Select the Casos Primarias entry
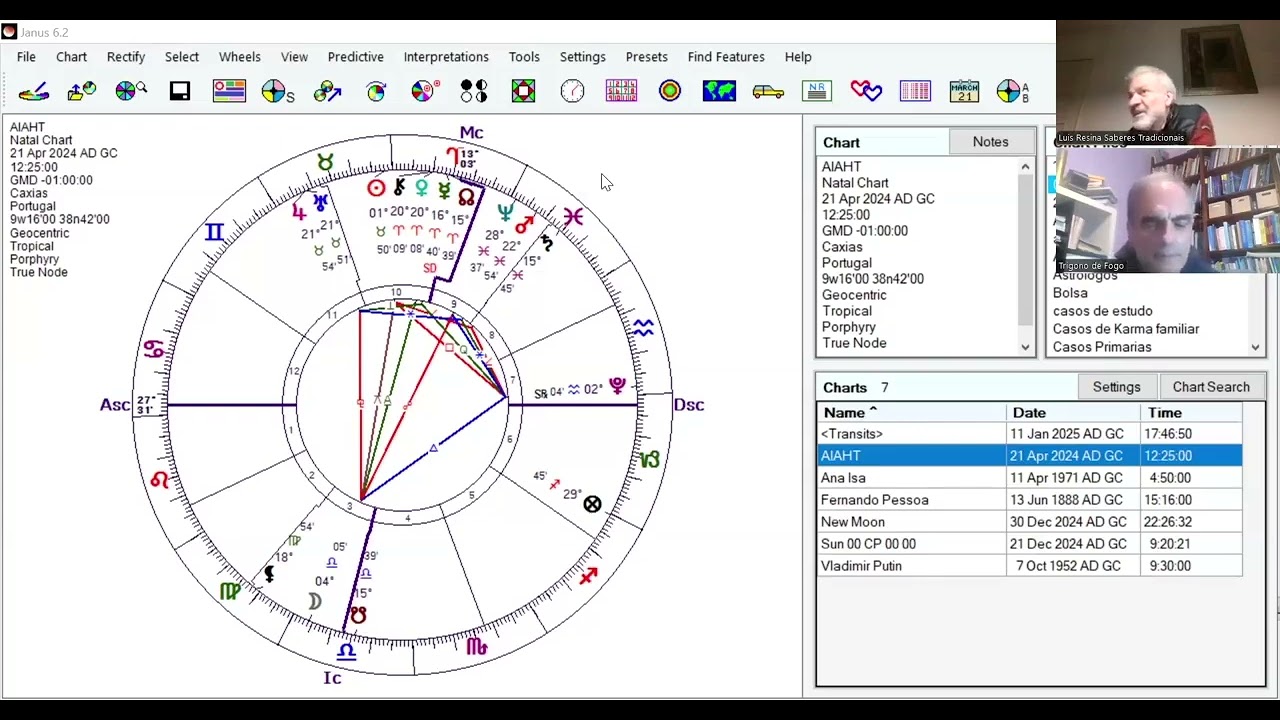1280x720 pixels. 1102,347
